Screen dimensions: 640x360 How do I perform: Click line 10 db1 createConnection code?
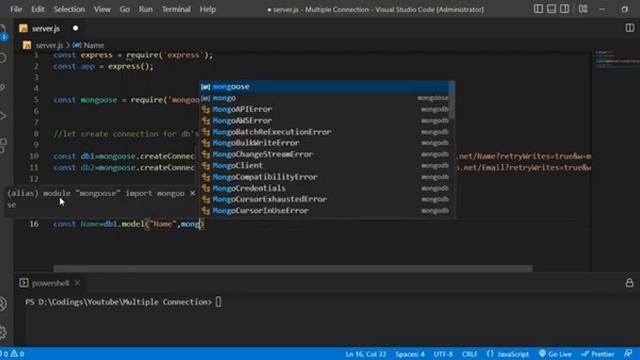click(x=124, y=156)
